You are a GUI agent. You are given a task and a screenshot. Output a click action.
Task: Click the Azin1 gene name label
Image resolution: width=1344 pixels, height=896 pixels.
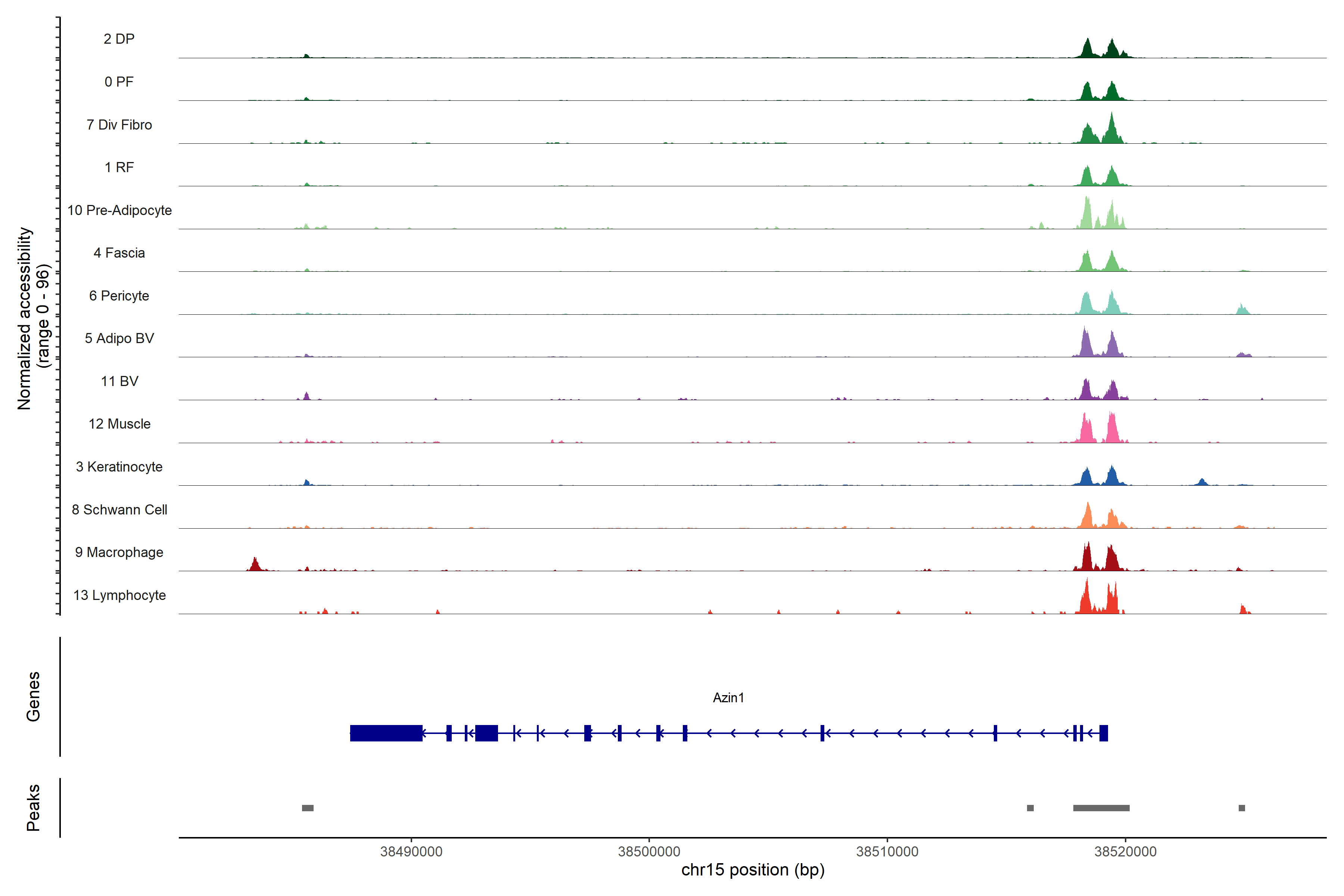(x=728, y=698)
